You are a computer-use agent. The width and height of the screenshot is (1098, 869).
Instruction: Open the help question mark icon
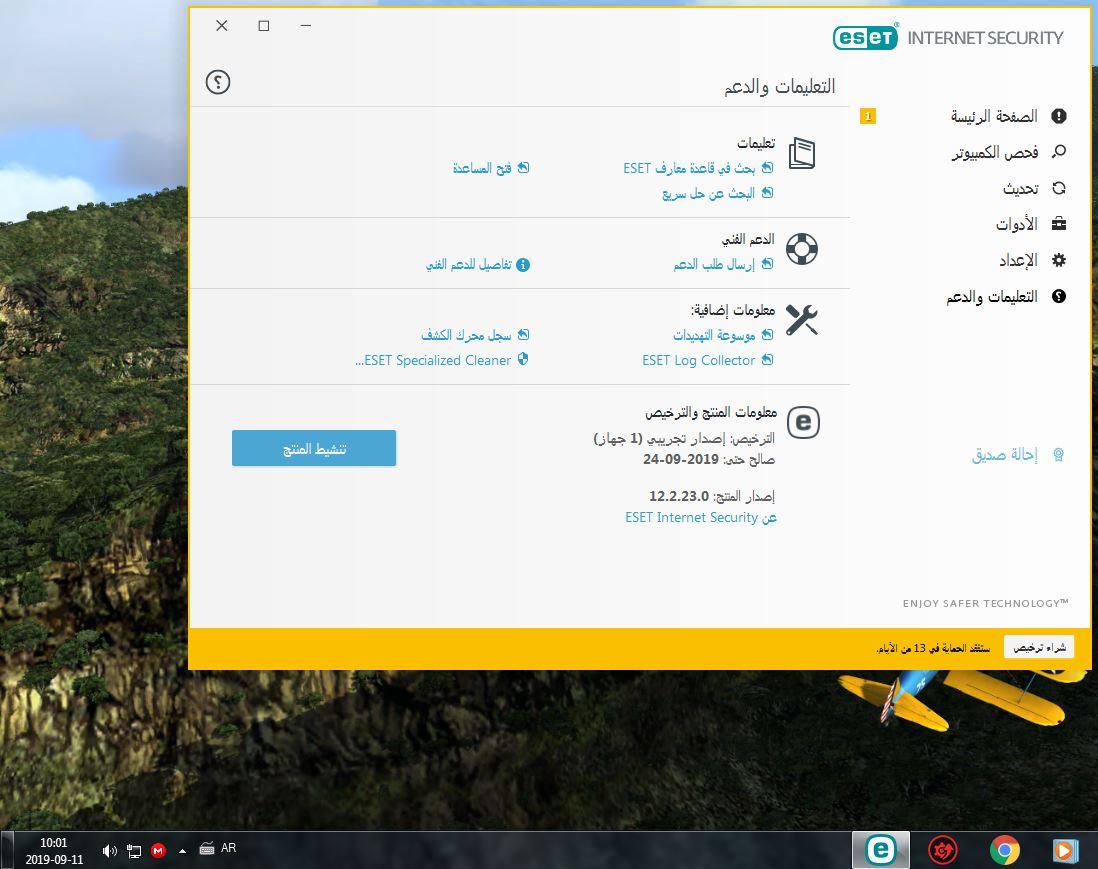click(x=218, y=82)
